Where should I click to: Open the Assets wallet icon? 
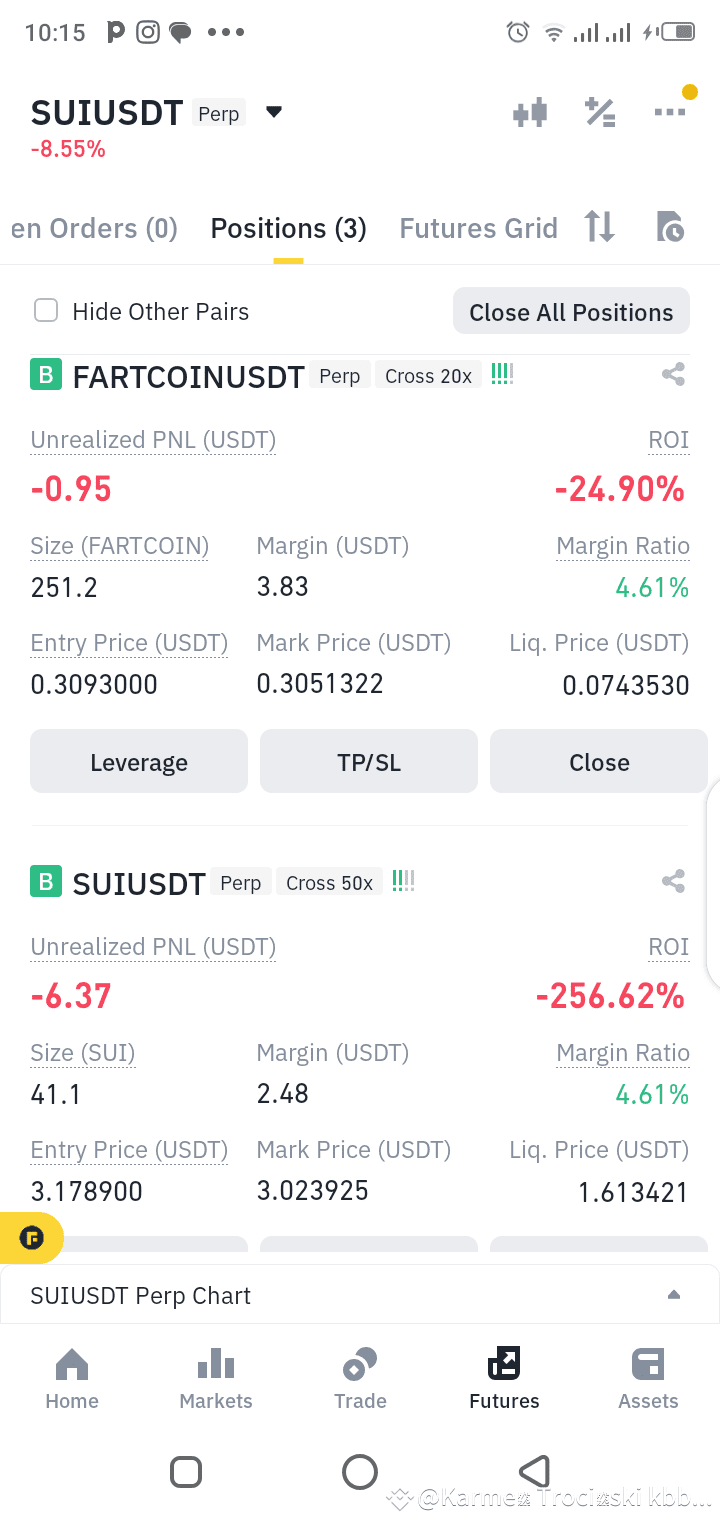click(x=648, y=1379)
